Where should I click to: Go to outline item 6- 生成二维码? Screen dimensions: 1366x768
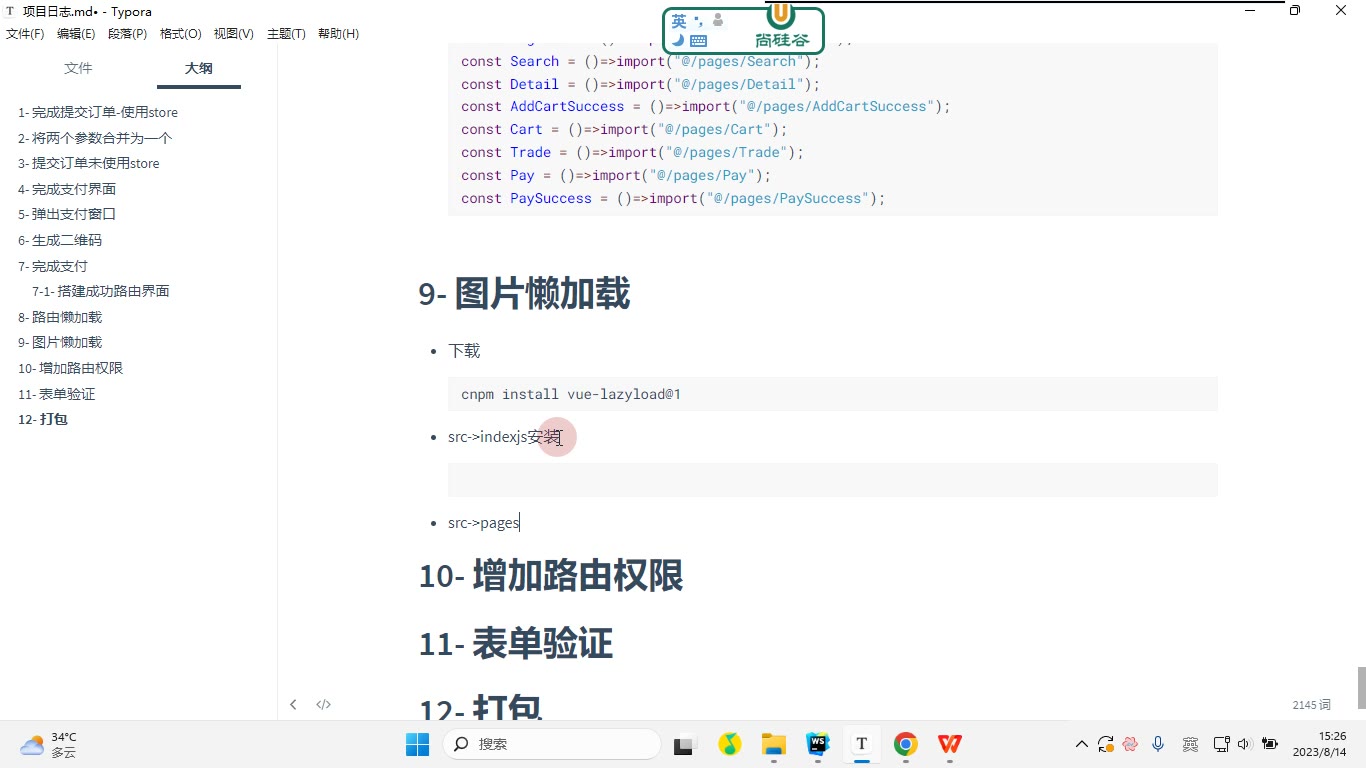click(x=60, y=240)
